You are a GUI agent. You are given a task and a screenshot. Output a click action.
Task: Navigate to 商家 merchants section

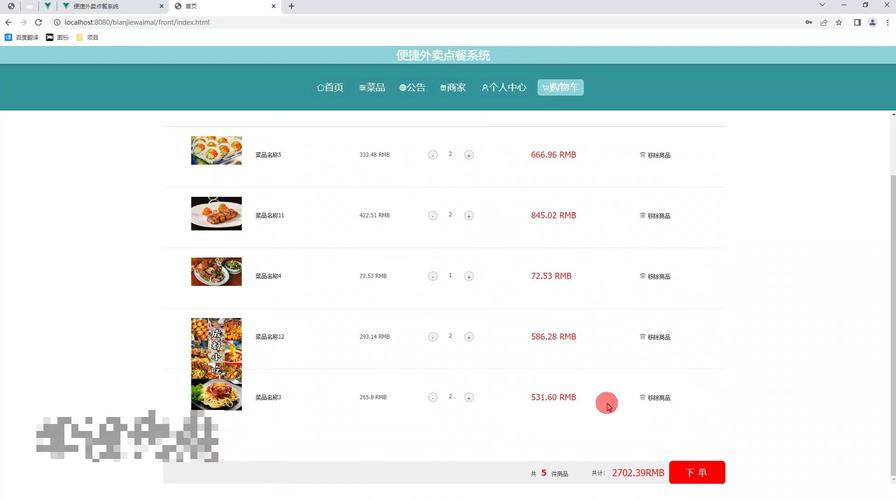(x=453, y=88)
